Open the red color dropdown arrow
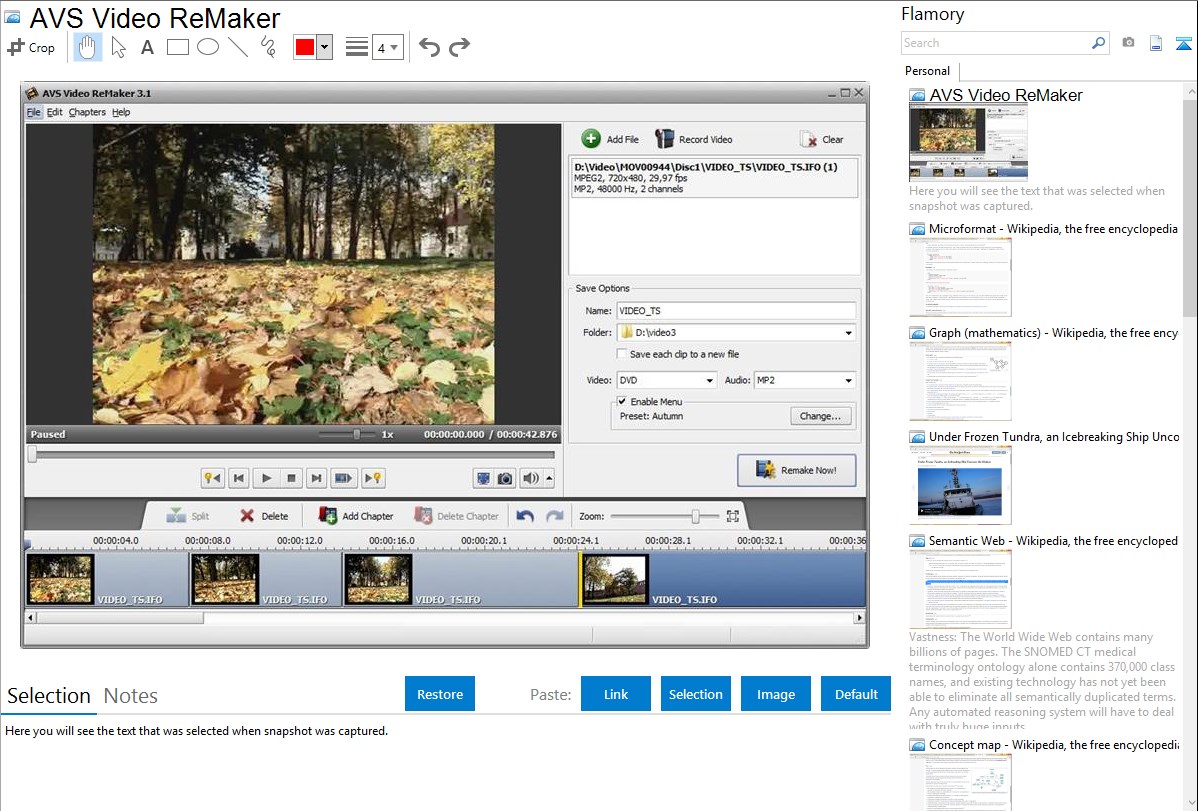 324,47
